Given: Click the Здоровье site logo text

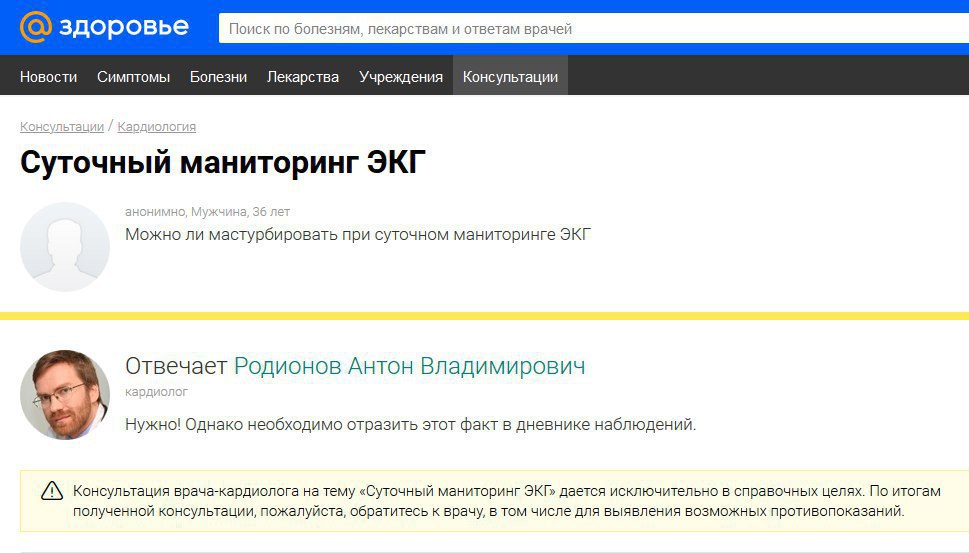Looking at the screenshot, I should [x=124, y=27].
